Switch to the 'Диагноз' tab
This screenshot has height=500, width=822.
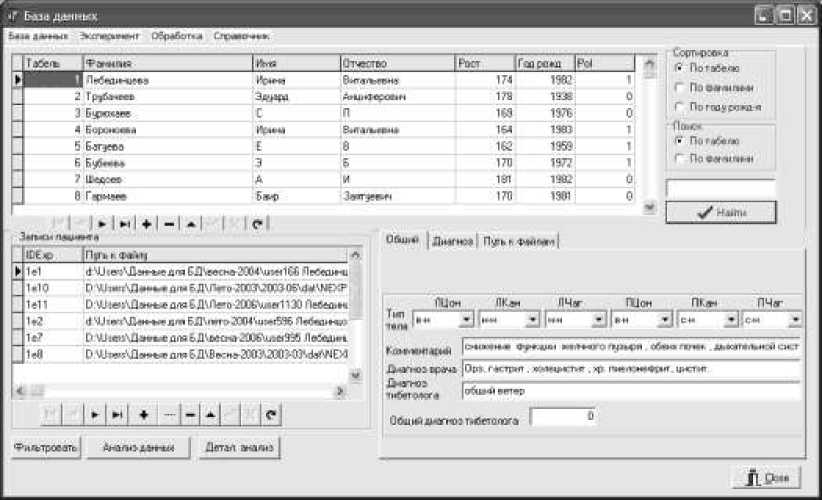coord(452,241)
